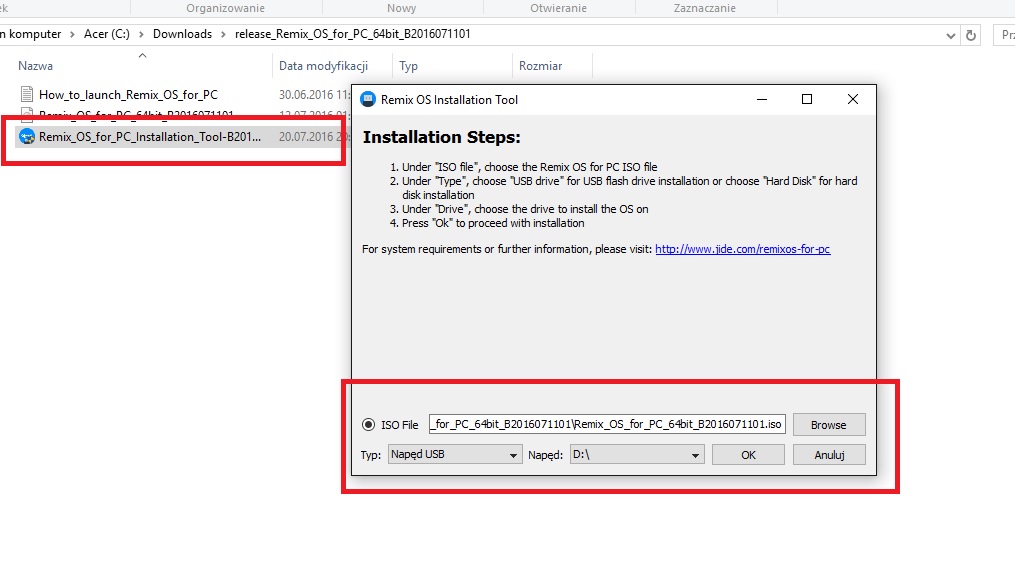Maximize the Remix OS Installation Tool window

tap(807, 100)
